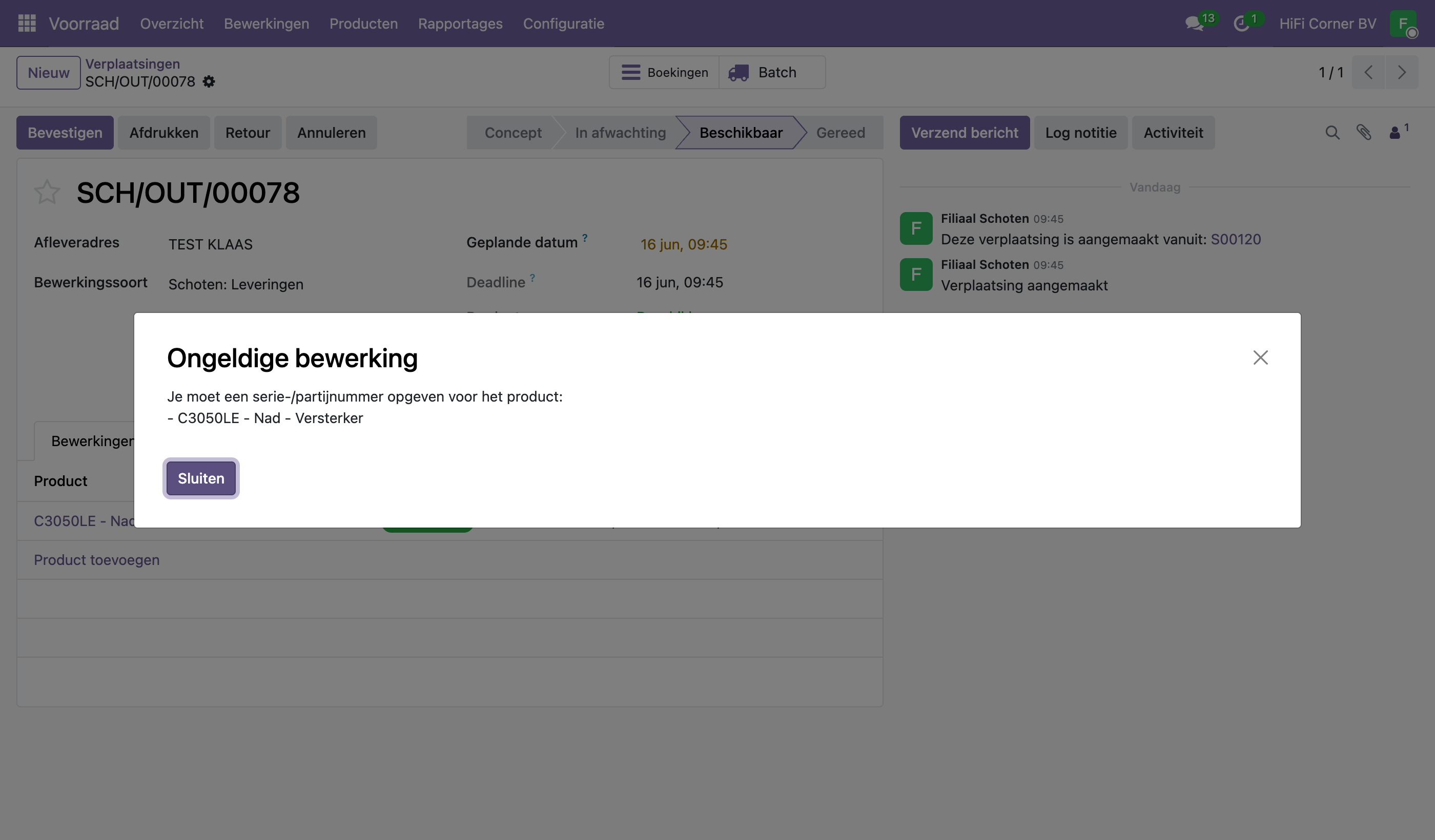Open the C3050LE product link in table
The width and height of the screenshot is (1435, 840).
84,521
